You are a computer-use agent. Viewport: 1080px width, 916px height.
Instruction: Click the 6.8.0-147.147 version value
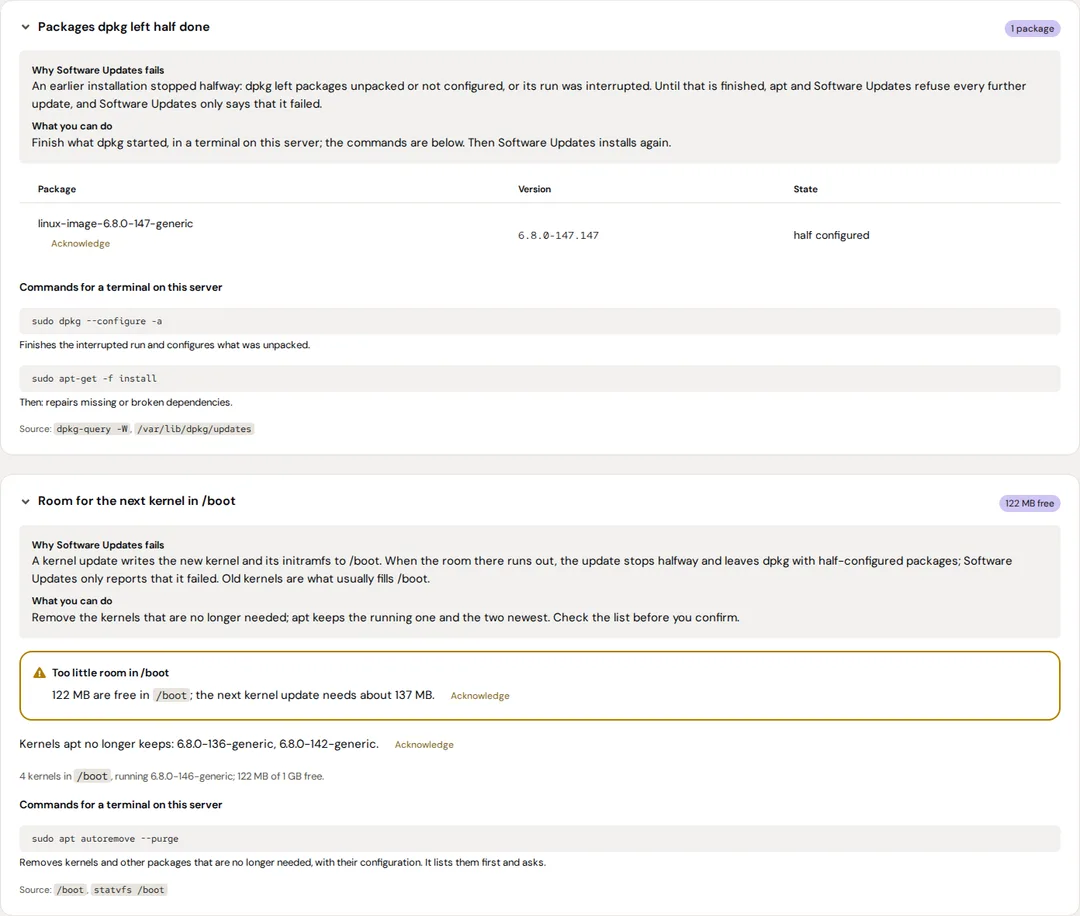tap(559, 236)
